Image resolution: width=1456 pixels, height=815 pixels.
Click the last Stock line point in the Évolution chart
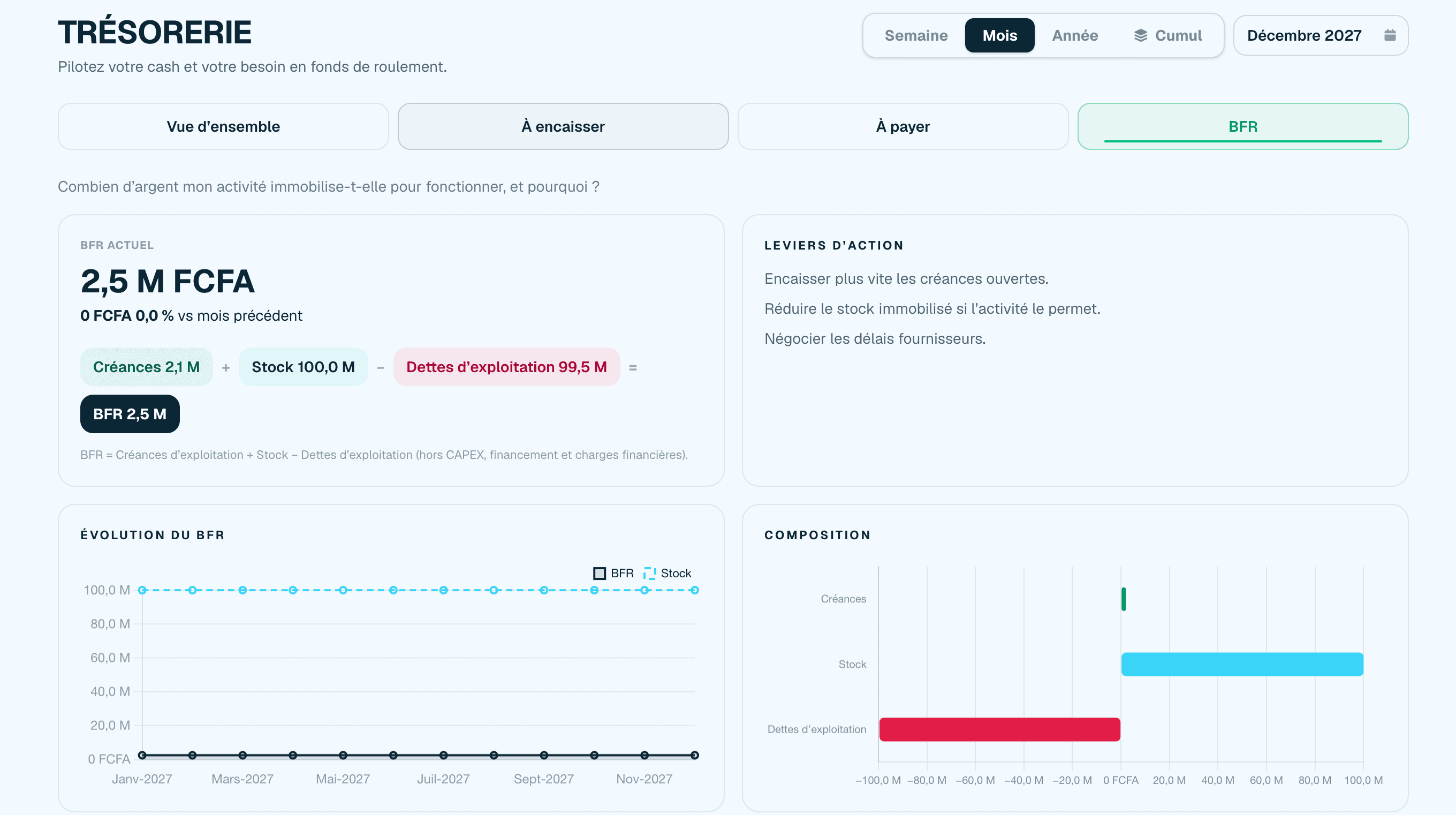[x=695, y=591]
